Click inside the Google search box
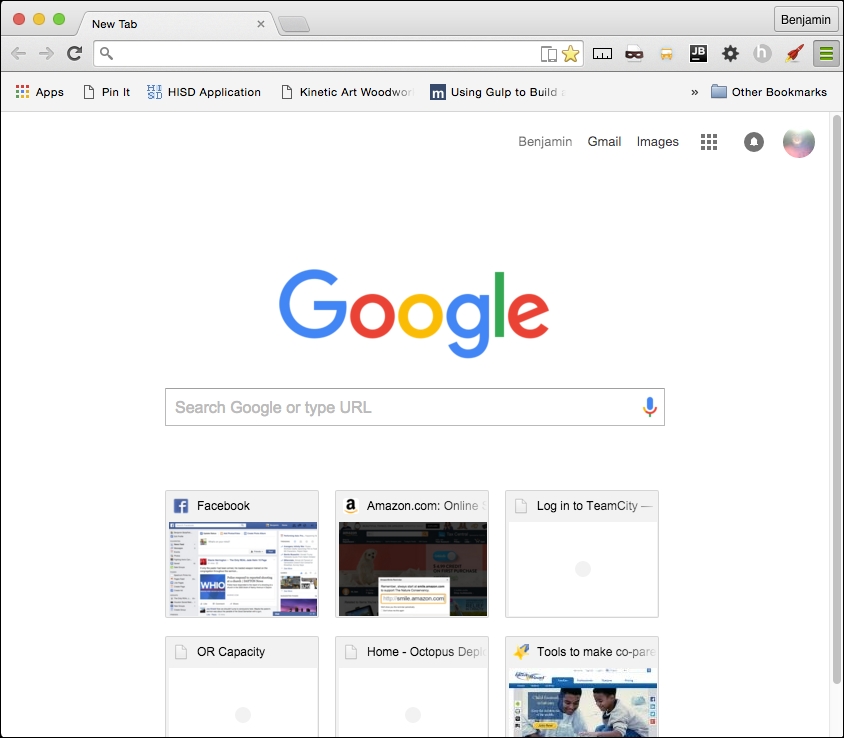The width and height of the screenshot is (844, 738). pyautogui.click(x=400, y=407)
